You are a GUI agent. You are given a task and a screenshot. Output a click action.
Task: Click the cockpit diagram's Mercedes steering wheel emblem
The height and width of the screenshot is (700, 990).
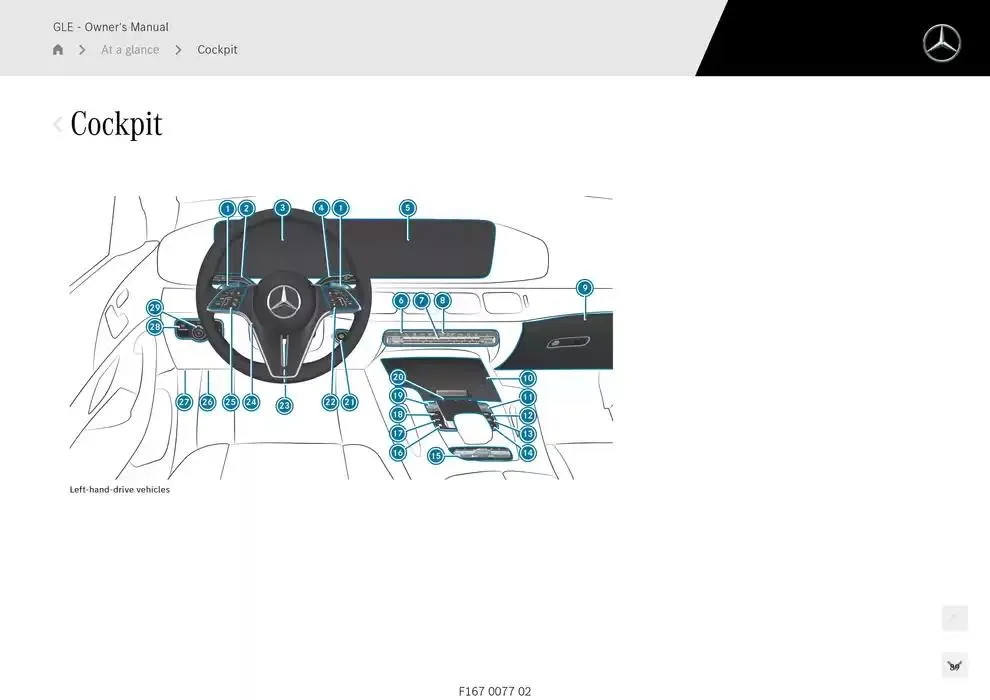coord(285,301)
